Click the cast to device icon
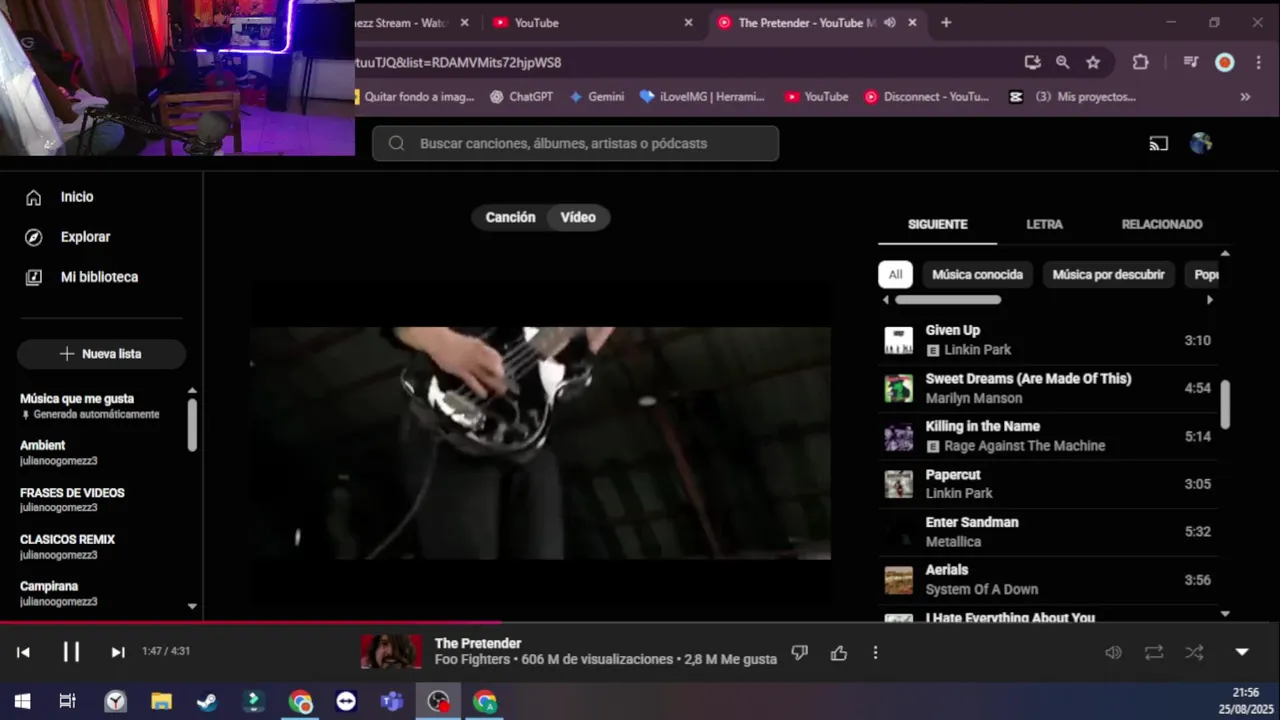1280x720 pixels. (1158, 144)
